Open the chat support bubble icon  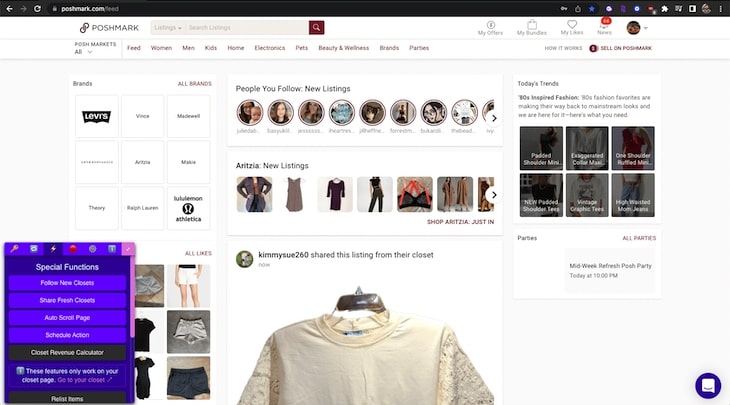(x=708, y=385)
